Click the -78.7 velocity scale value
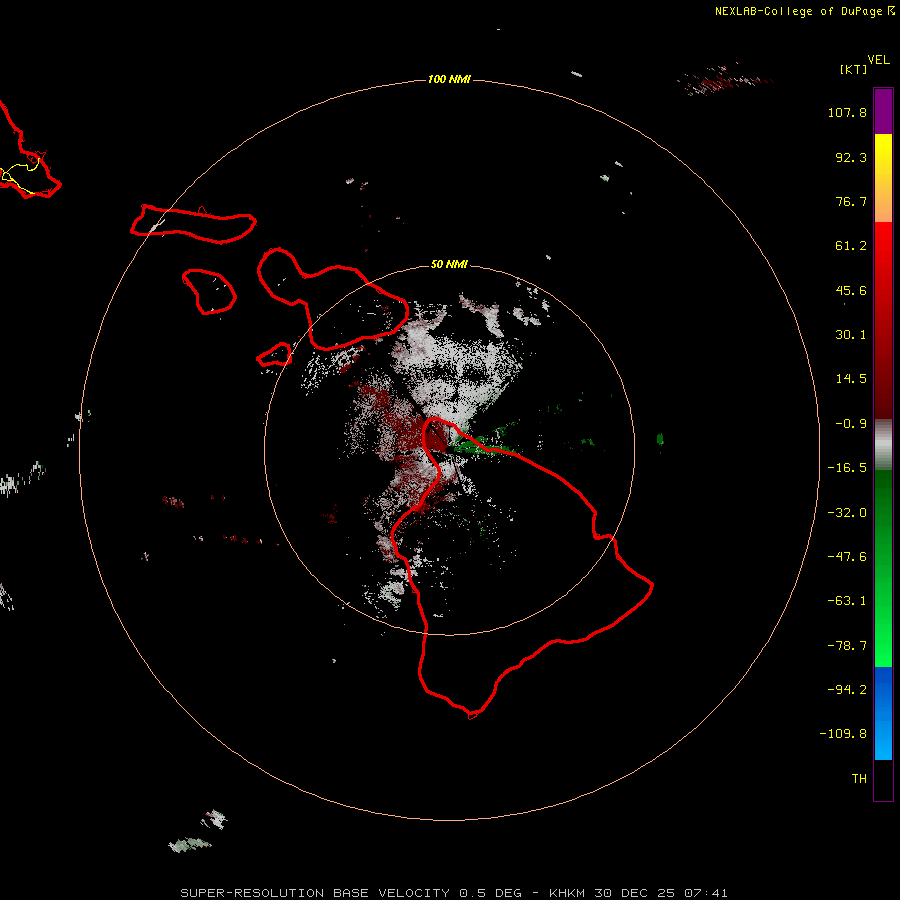Screen dimensions: 900x900 pyautogui.click(x=847, y=646)
